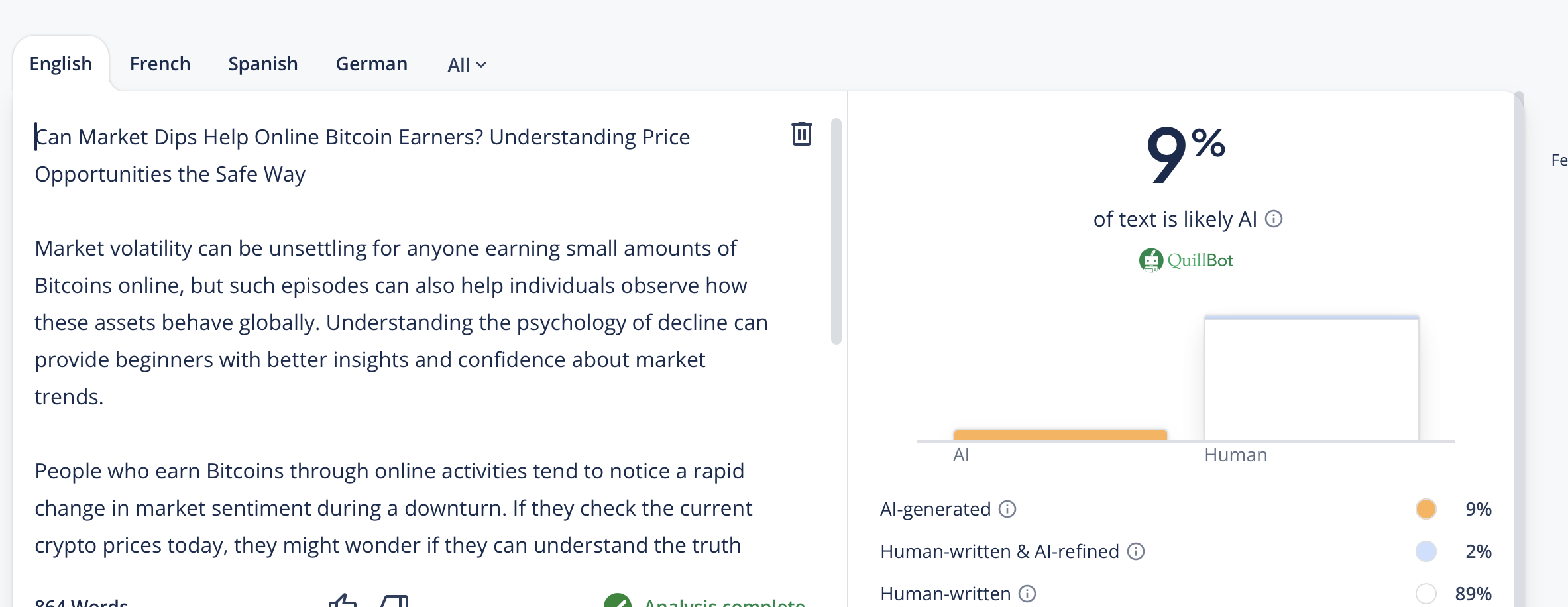Select the Spanish language tab
The image size is (1568, 607).
263,64
